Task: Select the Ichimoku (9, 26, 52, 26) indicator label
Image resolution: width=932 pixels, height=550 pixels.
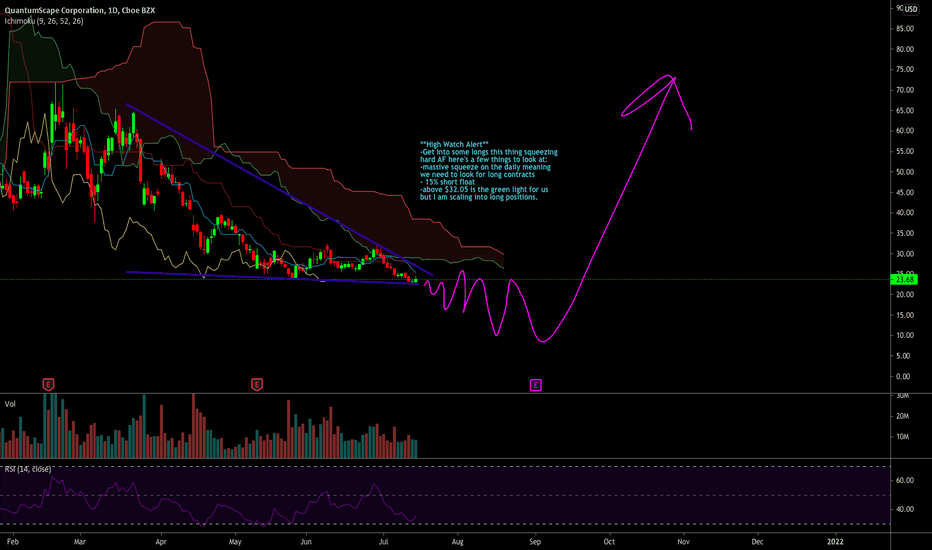Action: [x=44, y=21]
